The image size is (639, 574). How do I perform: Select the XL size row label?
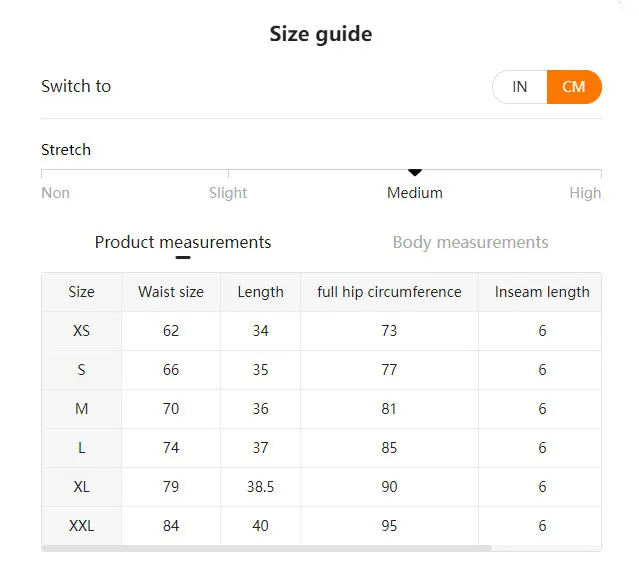point(82,487)
